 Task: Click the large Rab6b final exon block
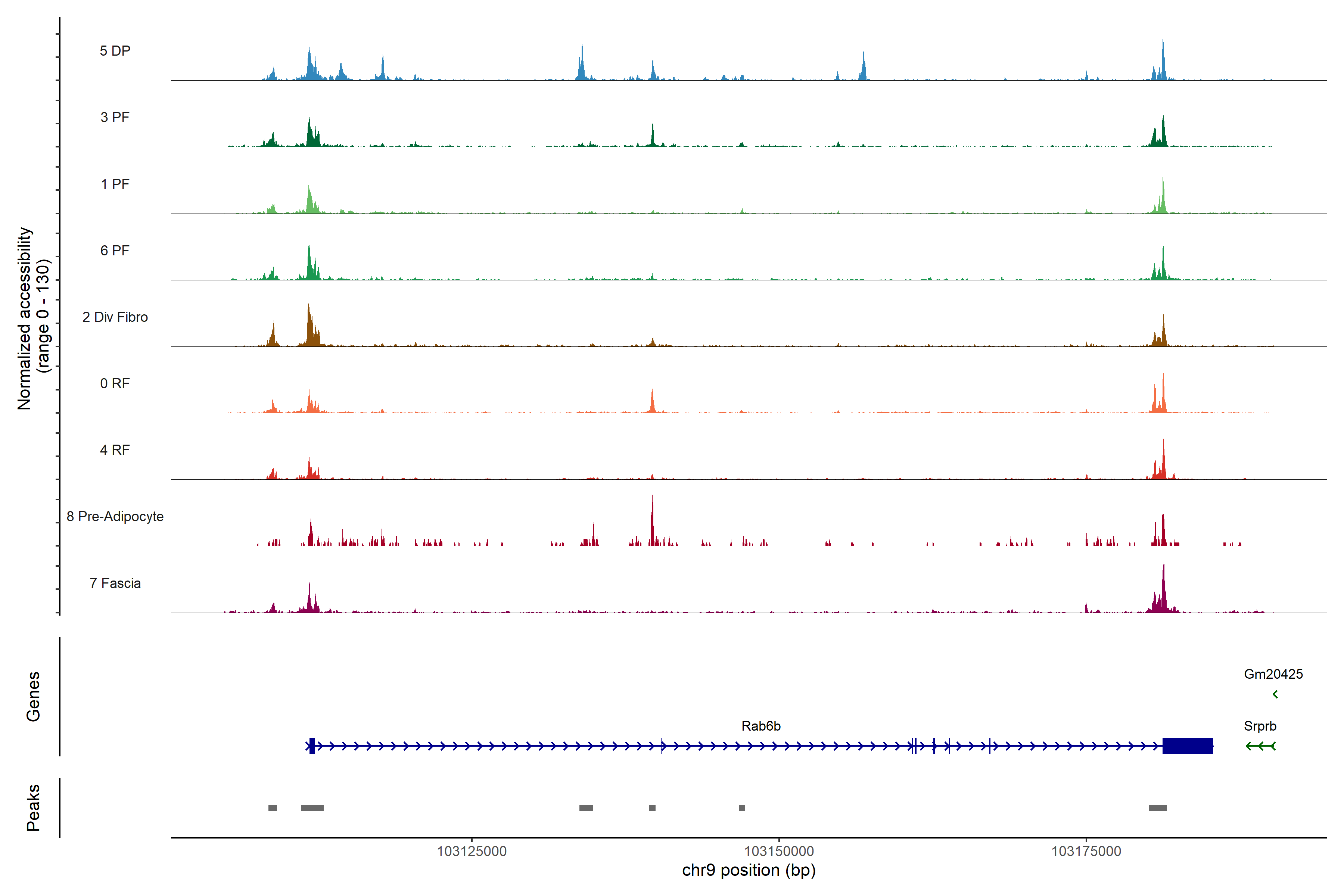(1188, 746)
